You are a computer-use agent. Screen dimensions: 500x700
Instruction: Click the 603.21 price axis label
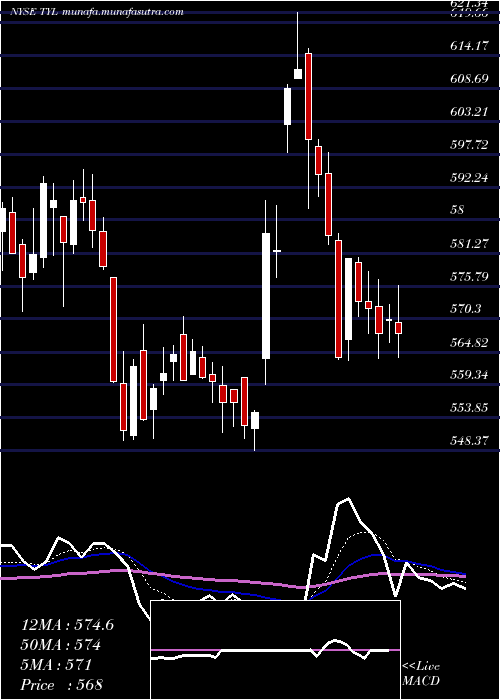click(471, 112)
